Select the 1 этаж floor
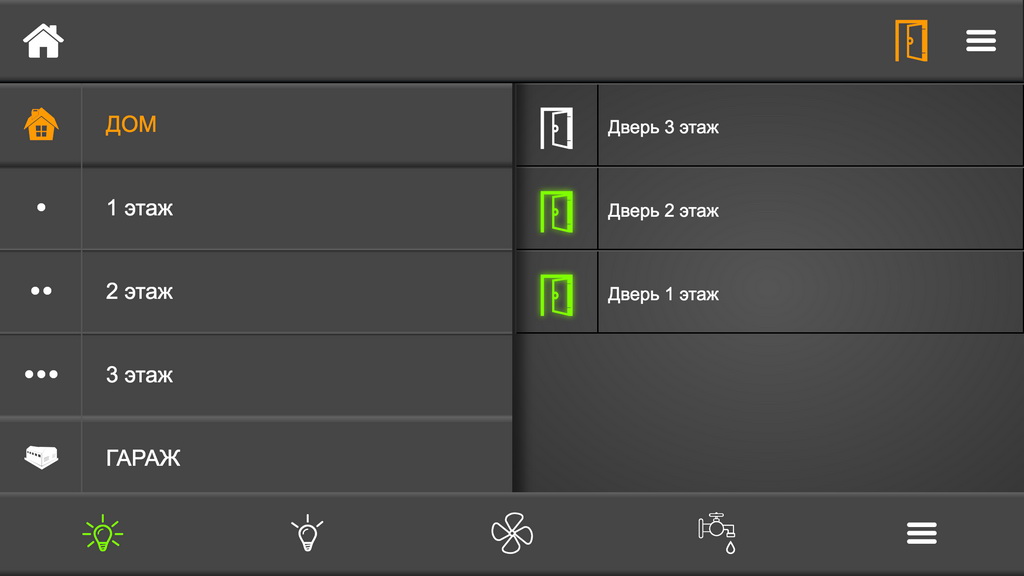This screenshot has width=1024, height=576. (256, 208)
